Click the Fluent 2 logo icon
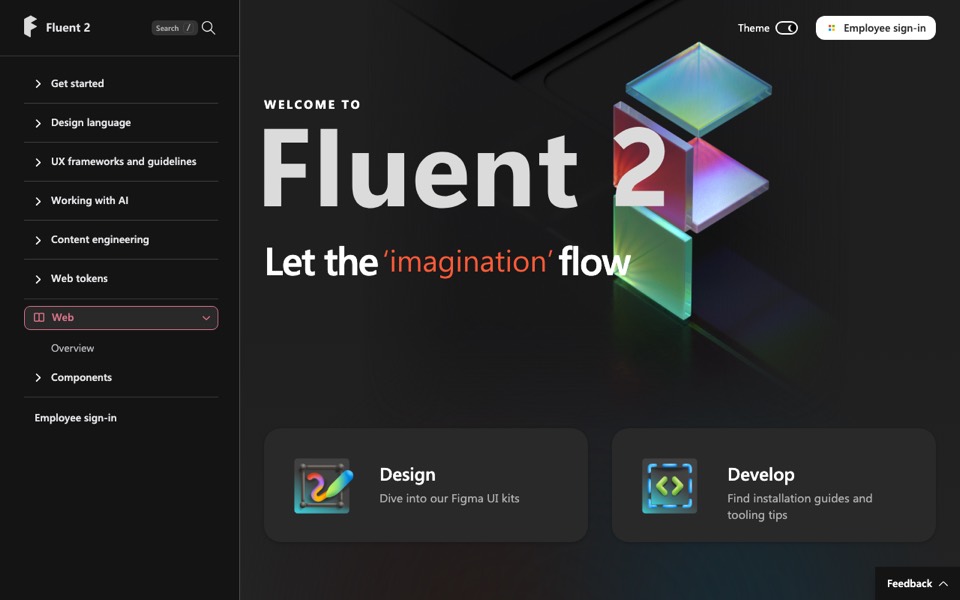 [x=30, y=27]
